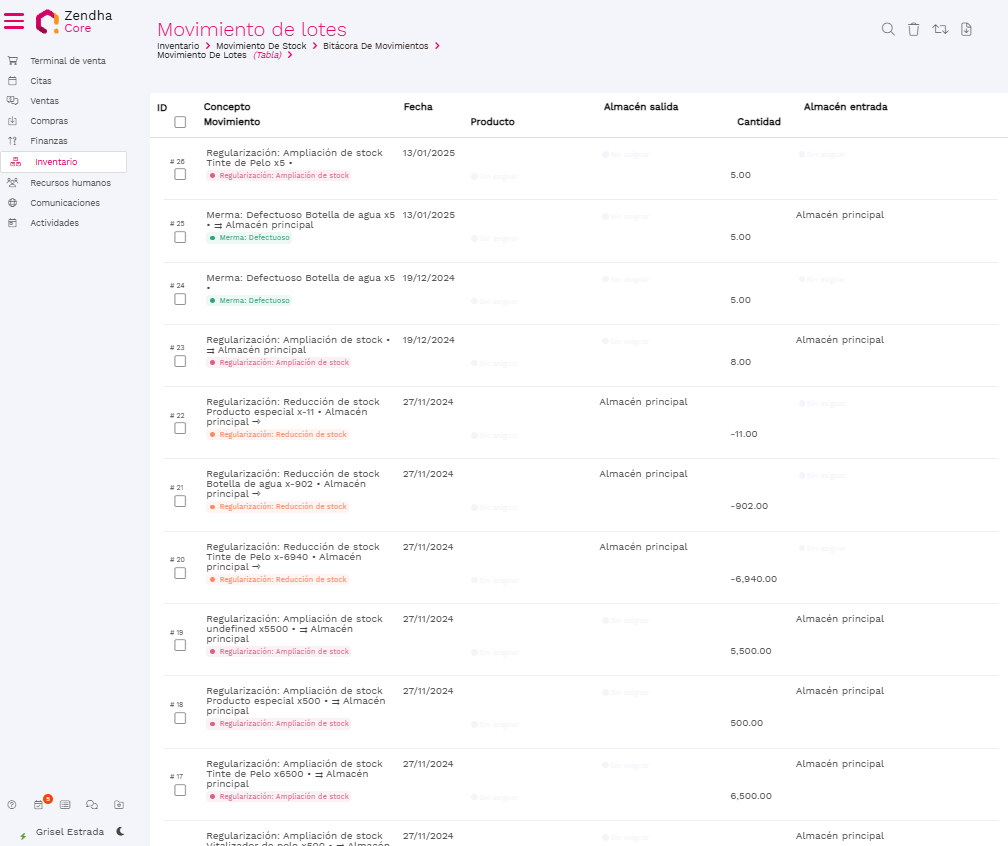Go to 'Movimiento De Stock' breadcrumb link
Viewport: 1008px width, 846px height.
pos(261,46)
